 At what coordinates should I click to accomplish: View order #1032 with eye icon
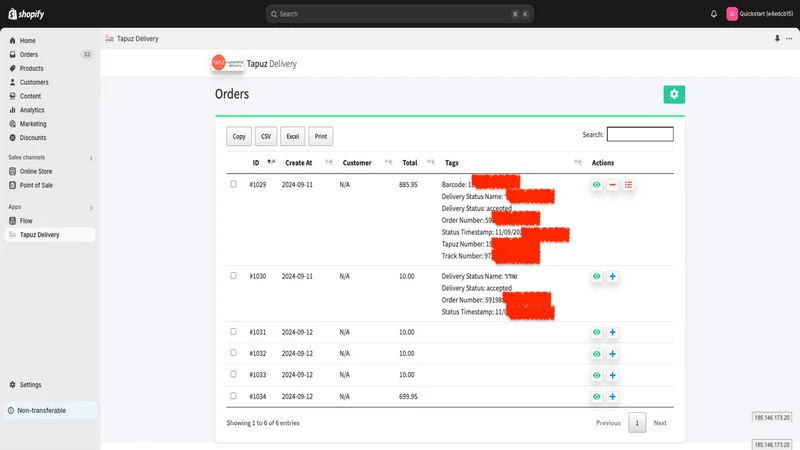[x=596, y=354]
